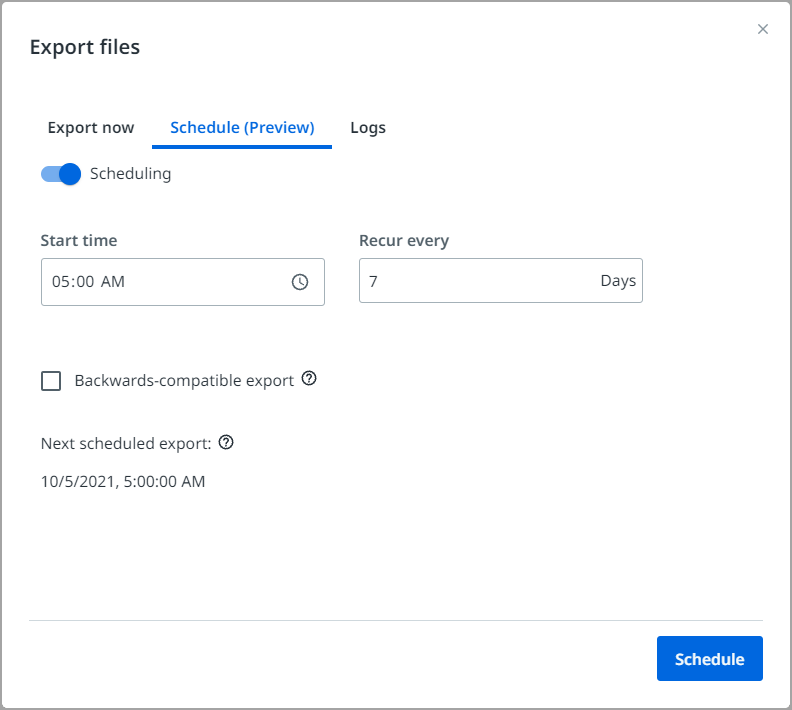Click the Days unit in recurrence field
Image resolution: width=792 pixels, height=710 pixels.
(618, 281)
